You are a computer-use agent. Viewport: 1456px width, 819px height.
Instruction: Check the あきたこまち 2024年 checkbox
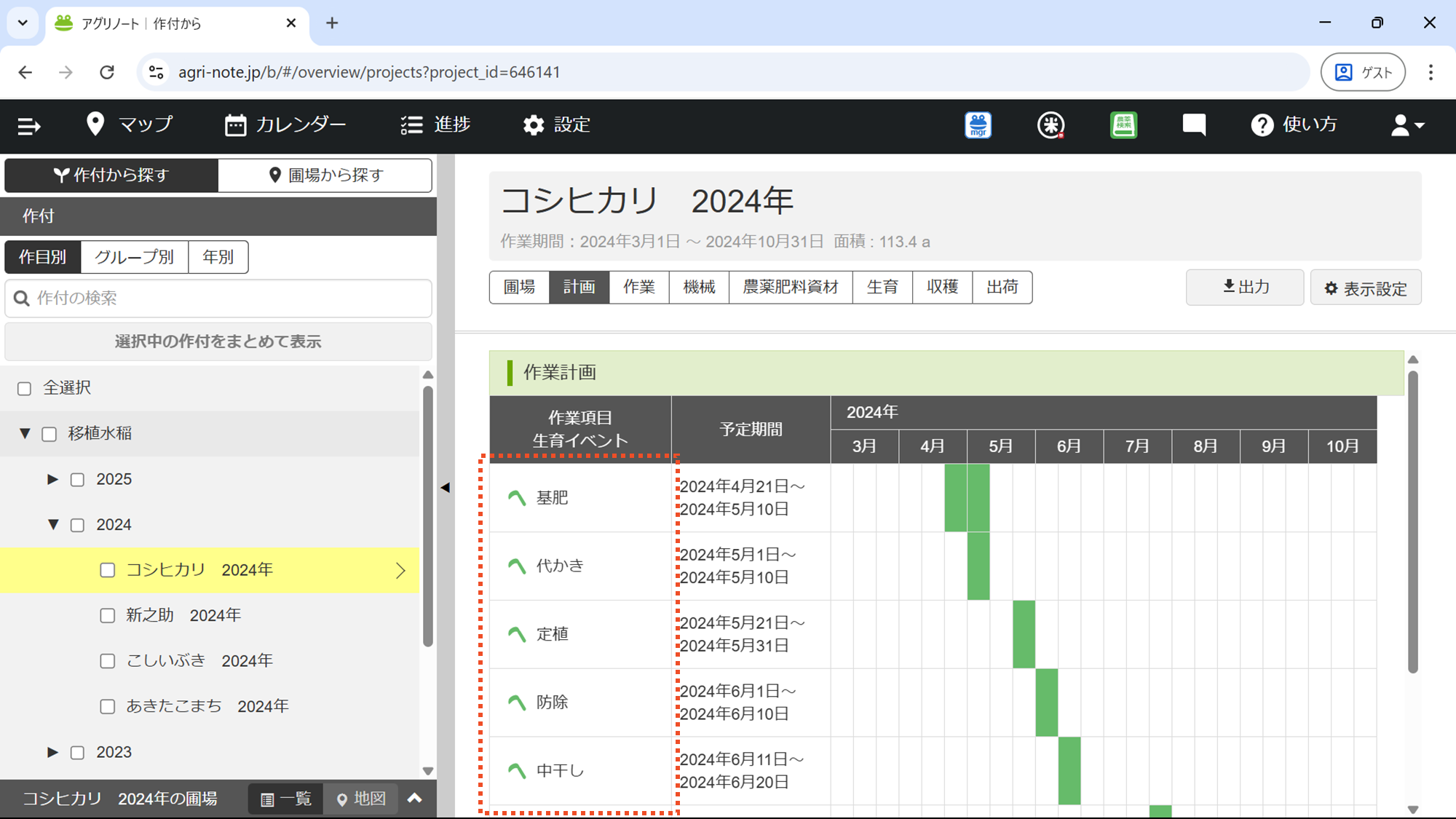pyautogui.click(x=108, y=707)
